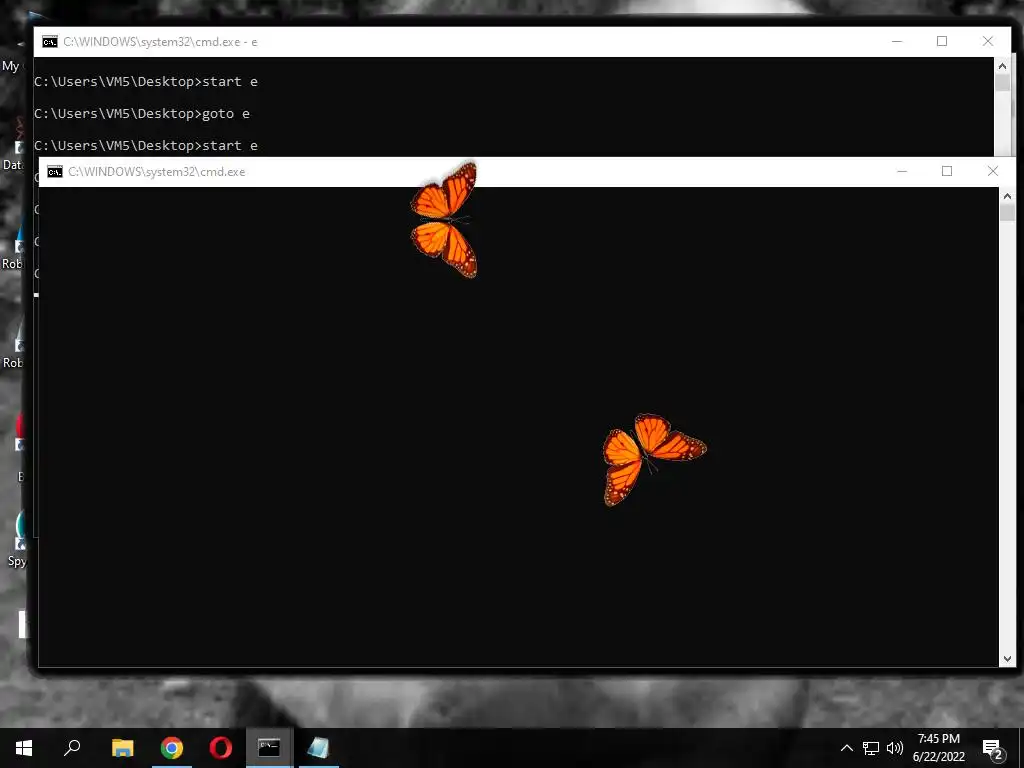Viewport: 1024px width, 768px height.
Task: Click scroll up arrow in back cmd window
Action: pyautogui.click(x=1002, y=66)
